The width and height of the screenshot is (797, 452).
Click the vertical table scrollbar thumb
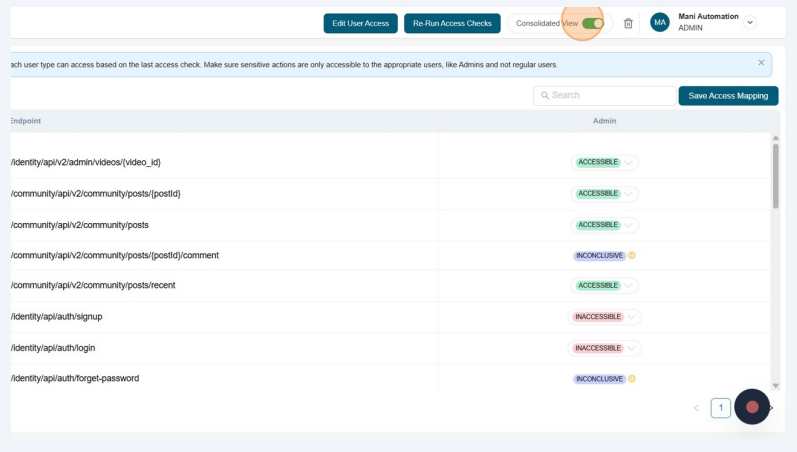click(775, 175)
